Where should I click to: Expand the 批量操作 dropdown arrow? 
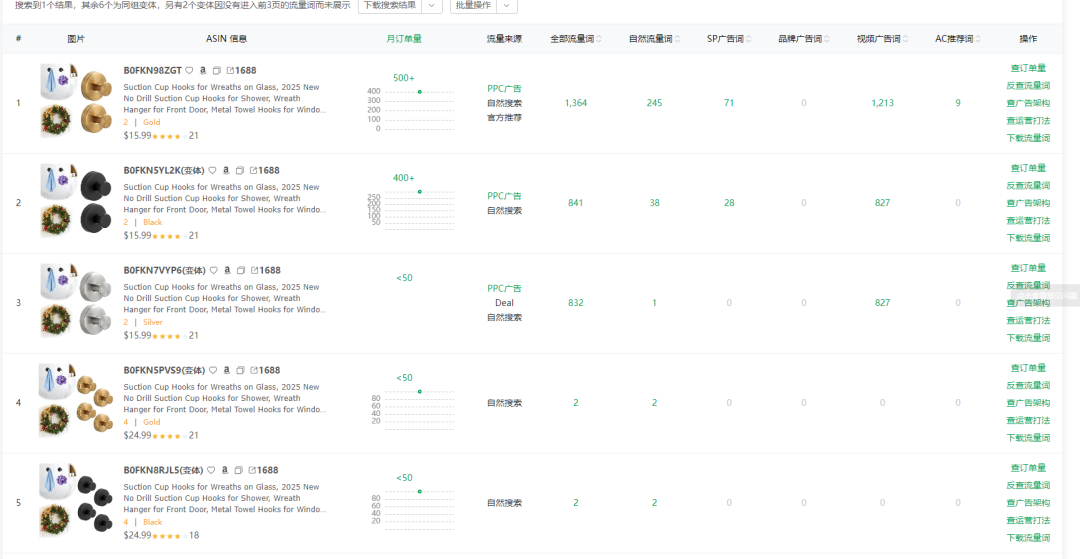[x=506, y=5]
